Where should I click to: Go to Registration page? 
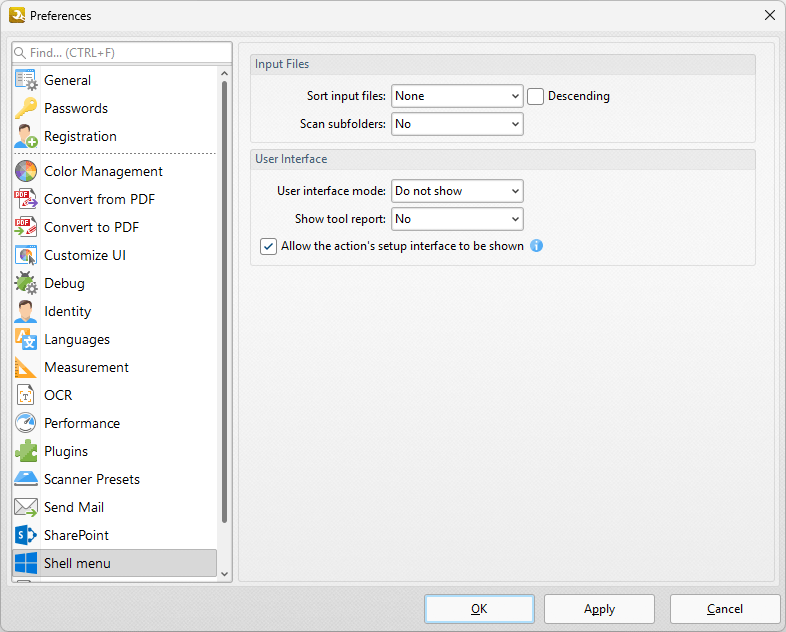115,136
